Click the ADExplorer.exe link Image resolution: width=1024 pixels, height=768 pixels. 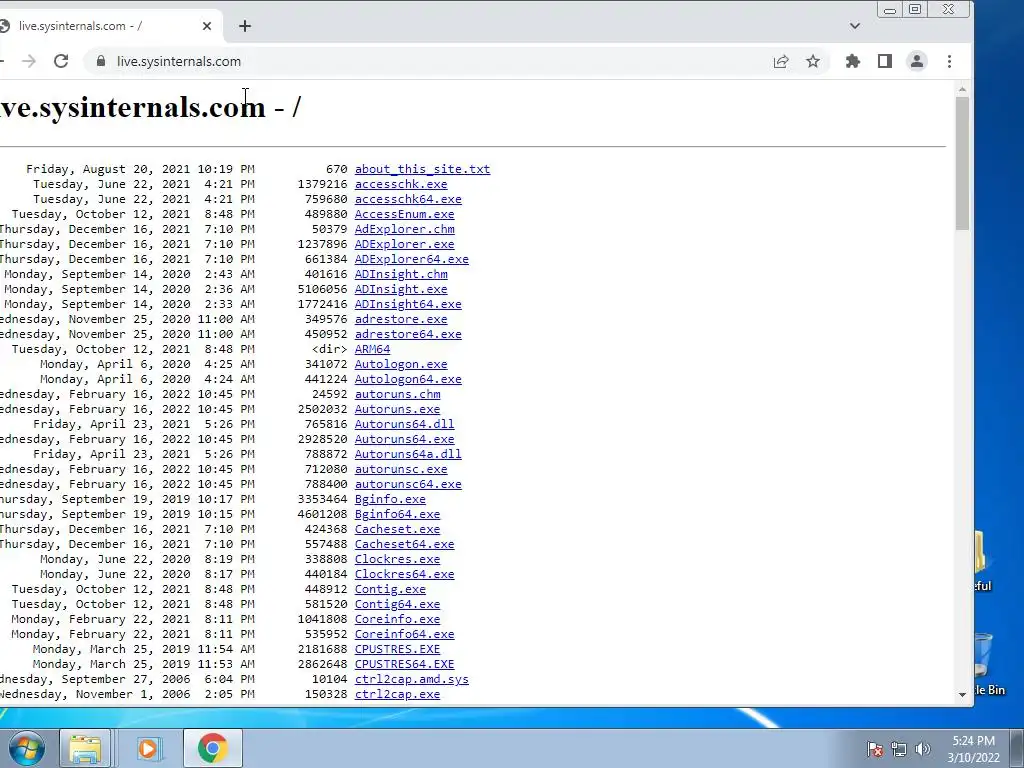(x=404, y=244)
